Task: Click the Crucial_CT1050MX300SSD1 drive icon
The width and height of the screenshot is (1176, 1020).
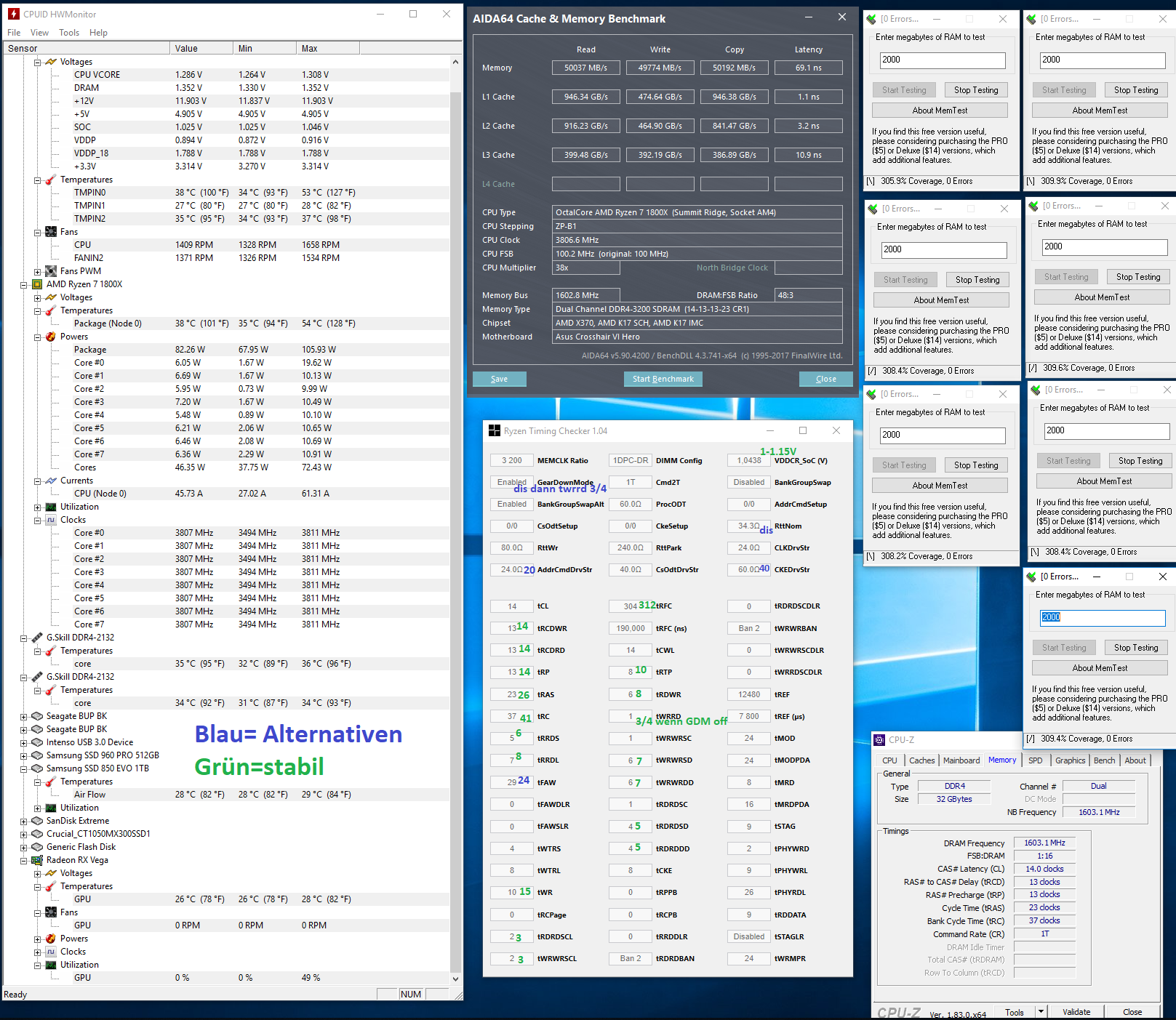Action: (x=37, y=834)
